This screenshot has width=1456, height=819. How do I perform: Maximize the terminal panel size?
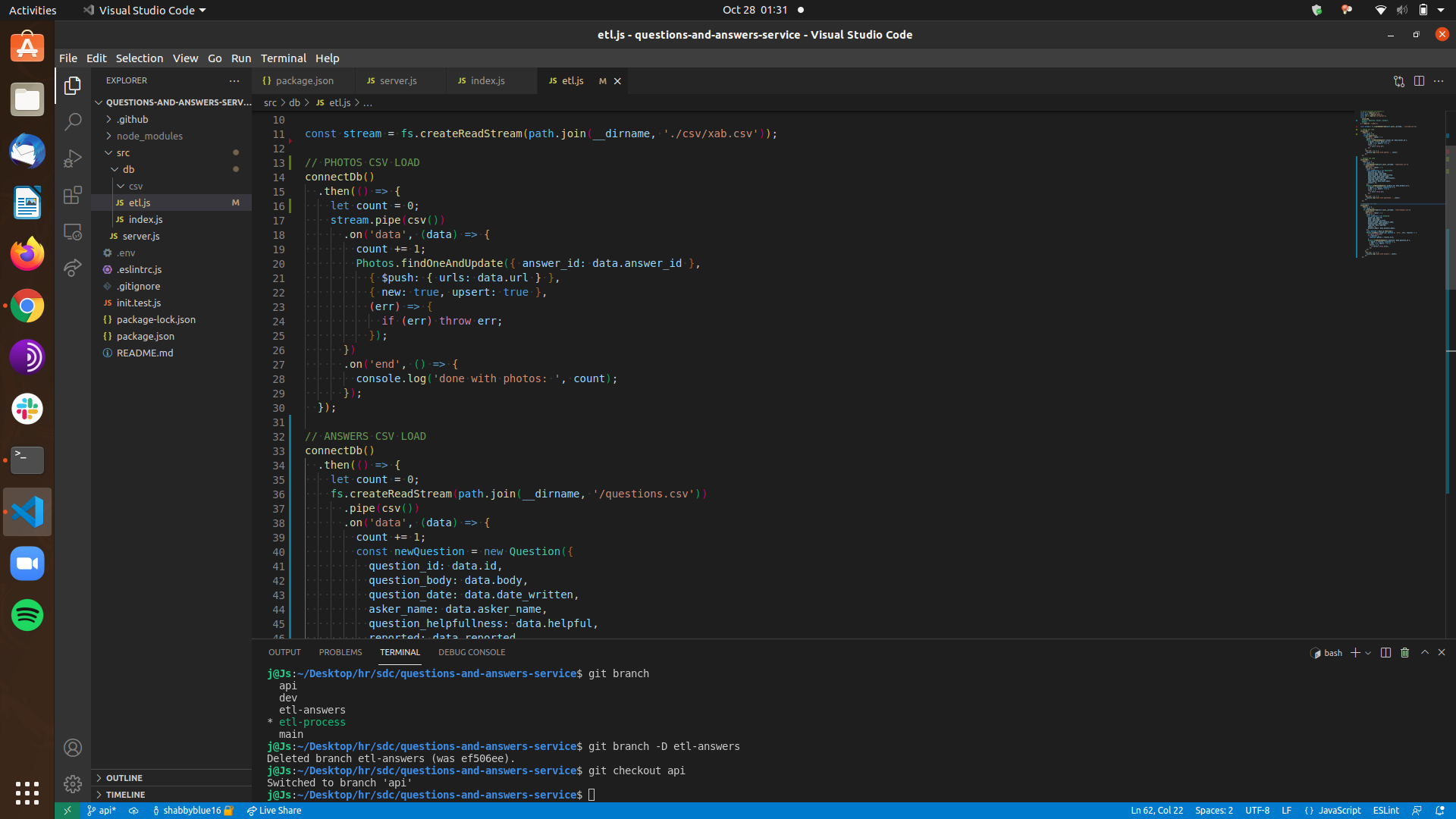pyautogui.click(x=1424, y=652)
